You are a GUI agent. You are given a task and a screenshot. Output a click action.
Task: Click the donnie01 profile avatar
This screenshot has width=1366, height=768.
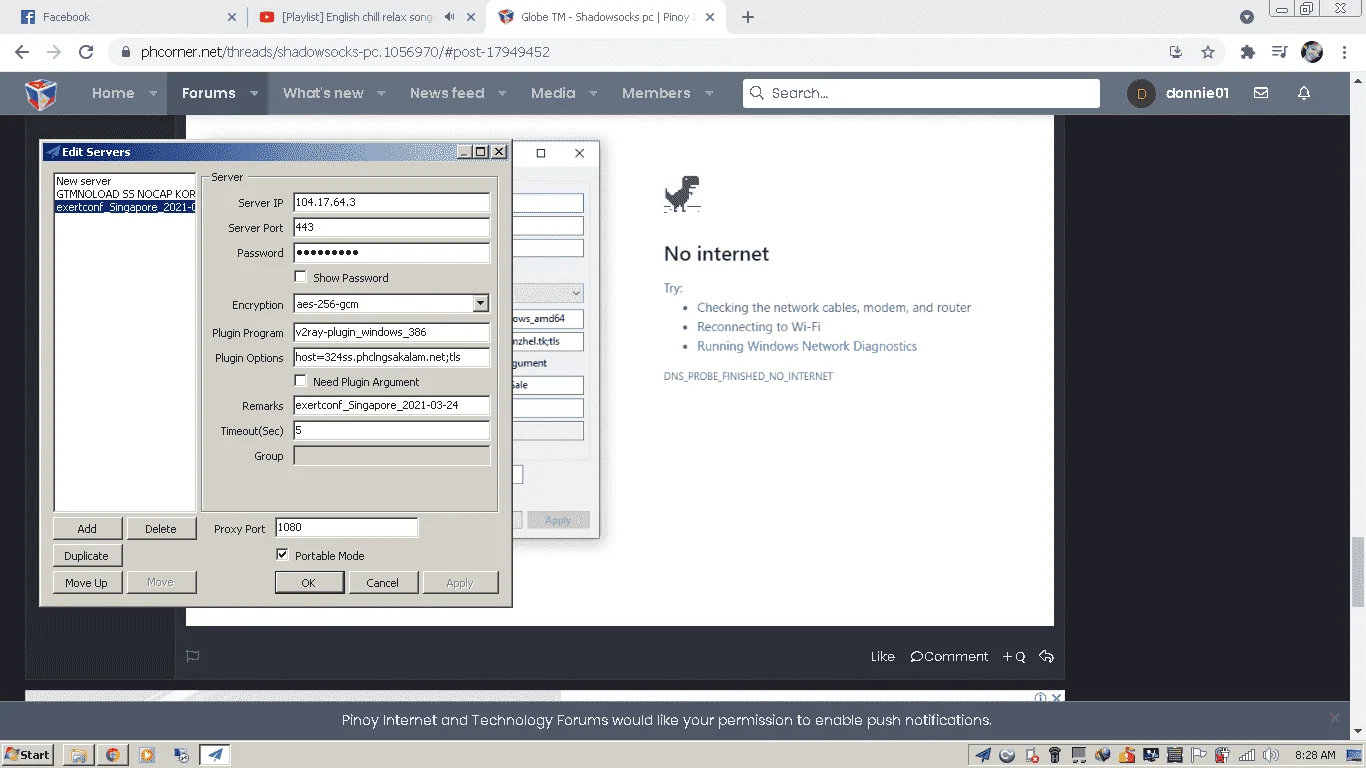tap(1141, 94)
